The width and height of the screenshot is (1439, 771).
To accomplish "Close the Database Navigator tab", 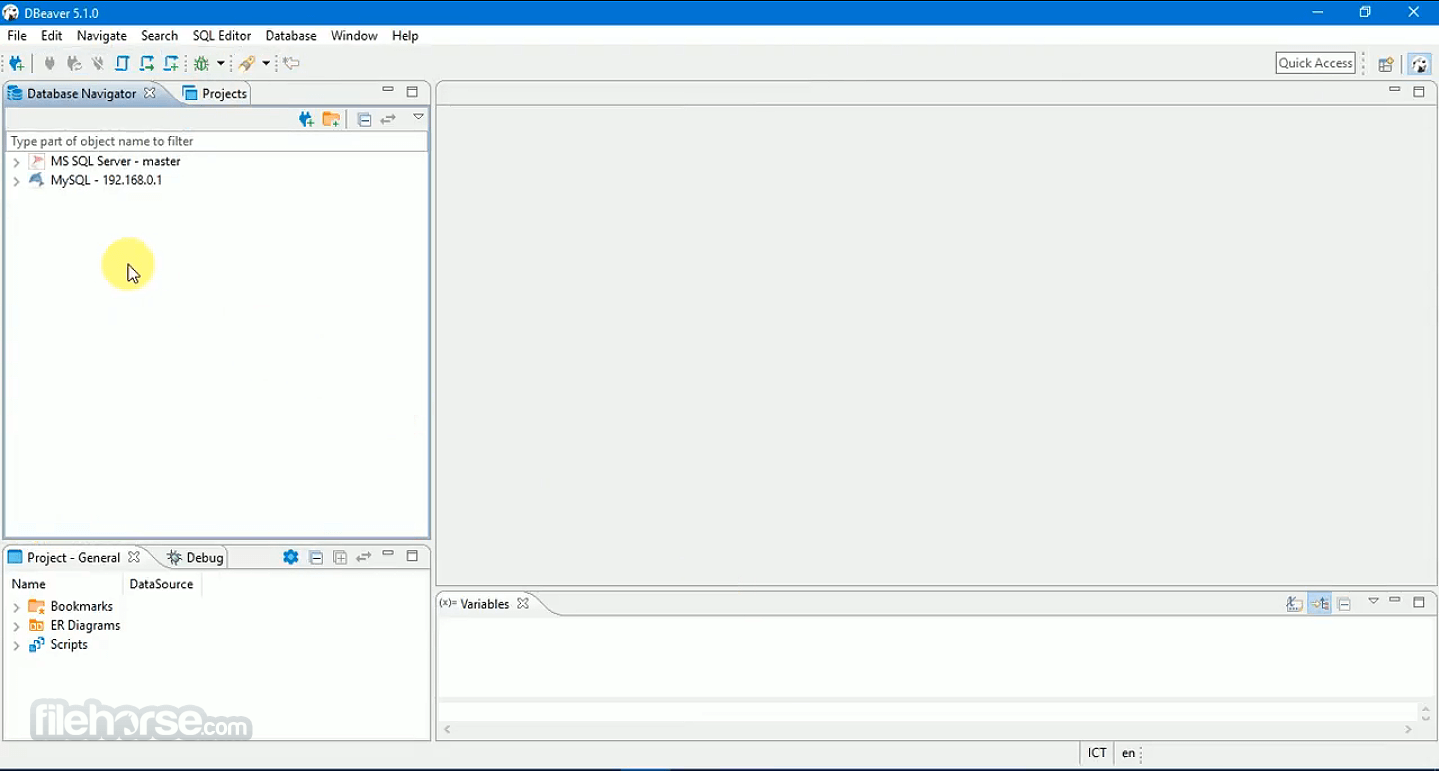I will click(x=150, y=93).
